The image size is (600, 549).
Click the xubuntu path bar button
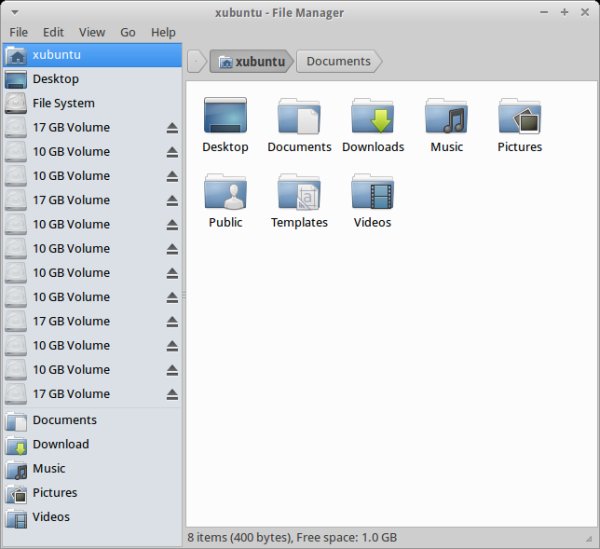point(251,61)
